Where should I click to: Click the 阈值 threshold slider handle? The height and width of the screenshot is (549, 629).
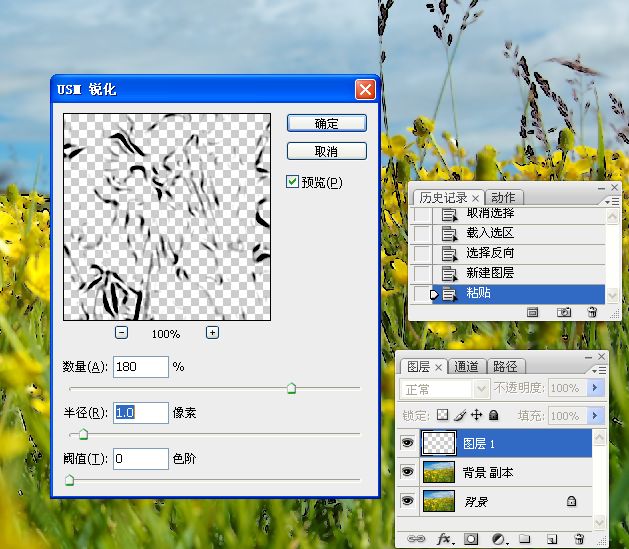click(x=69, y=480)
